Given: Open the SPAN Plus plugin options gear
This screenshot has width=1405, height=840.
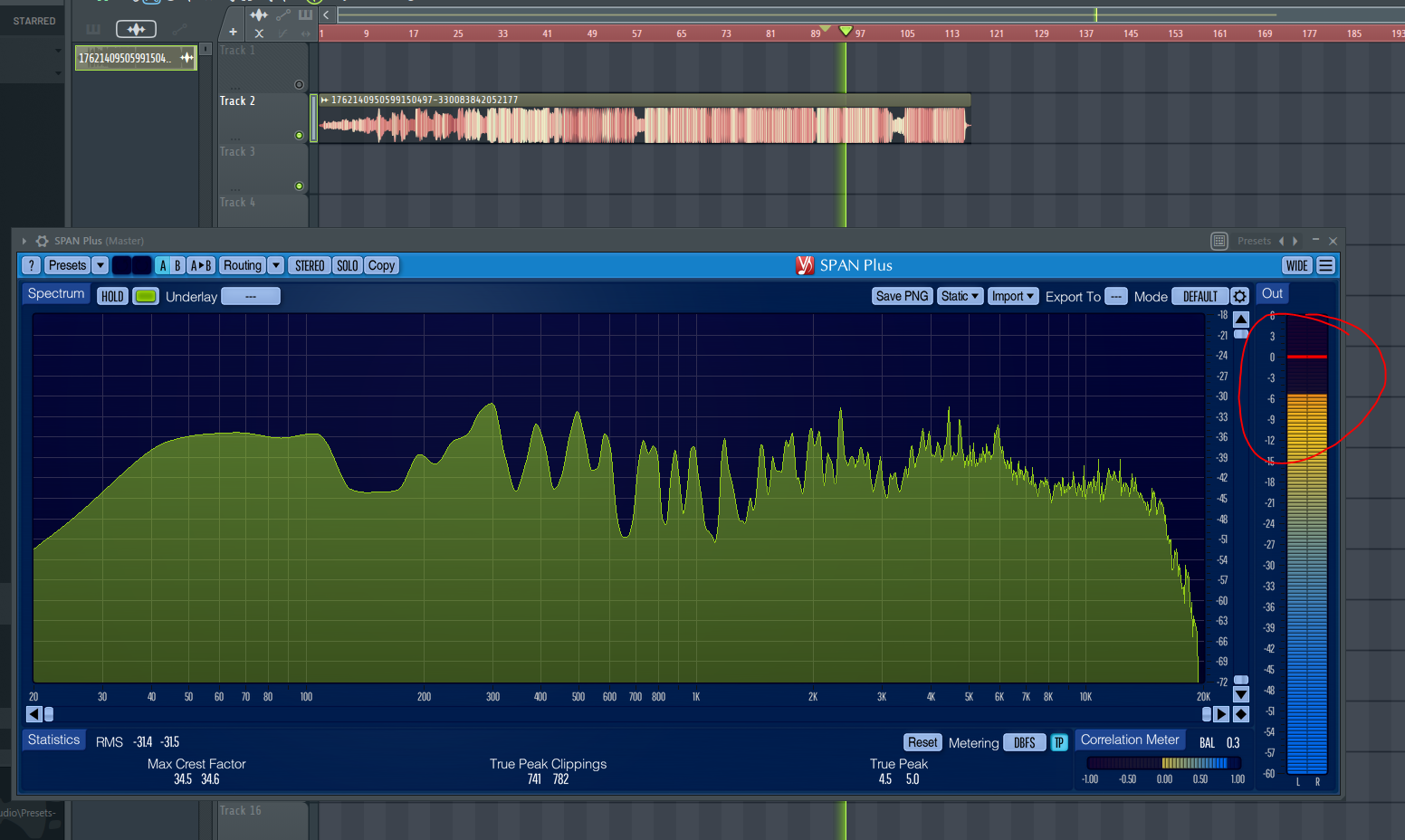Looking at the screenshot, I should pos(42,241).
